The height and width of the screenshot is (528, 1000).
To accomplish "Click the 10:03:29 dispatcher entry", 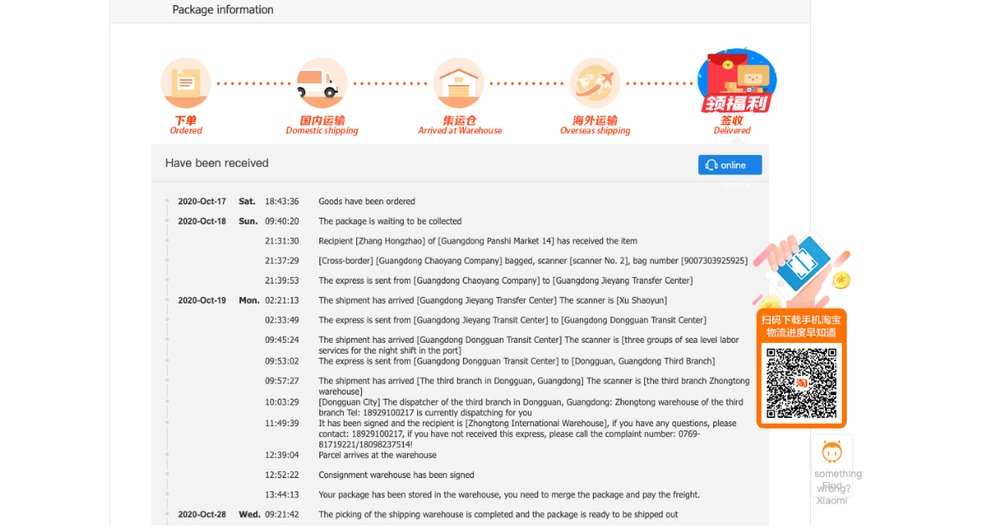I will click(531, 407).
